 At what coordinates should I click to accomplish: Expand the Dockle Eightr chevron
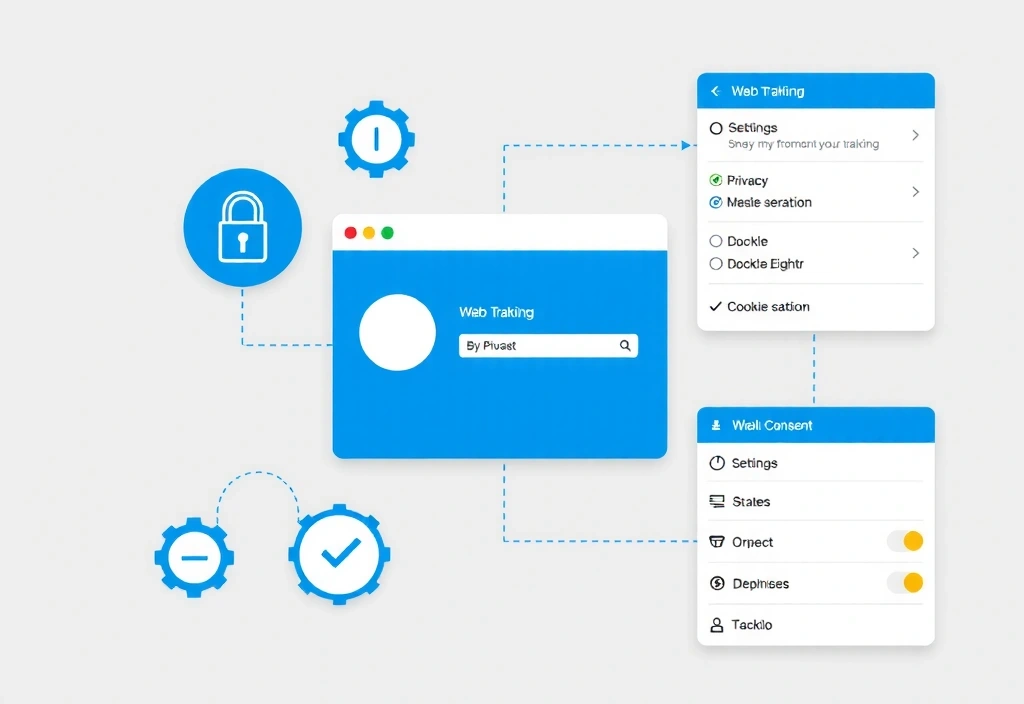click(x=917, y=253)
